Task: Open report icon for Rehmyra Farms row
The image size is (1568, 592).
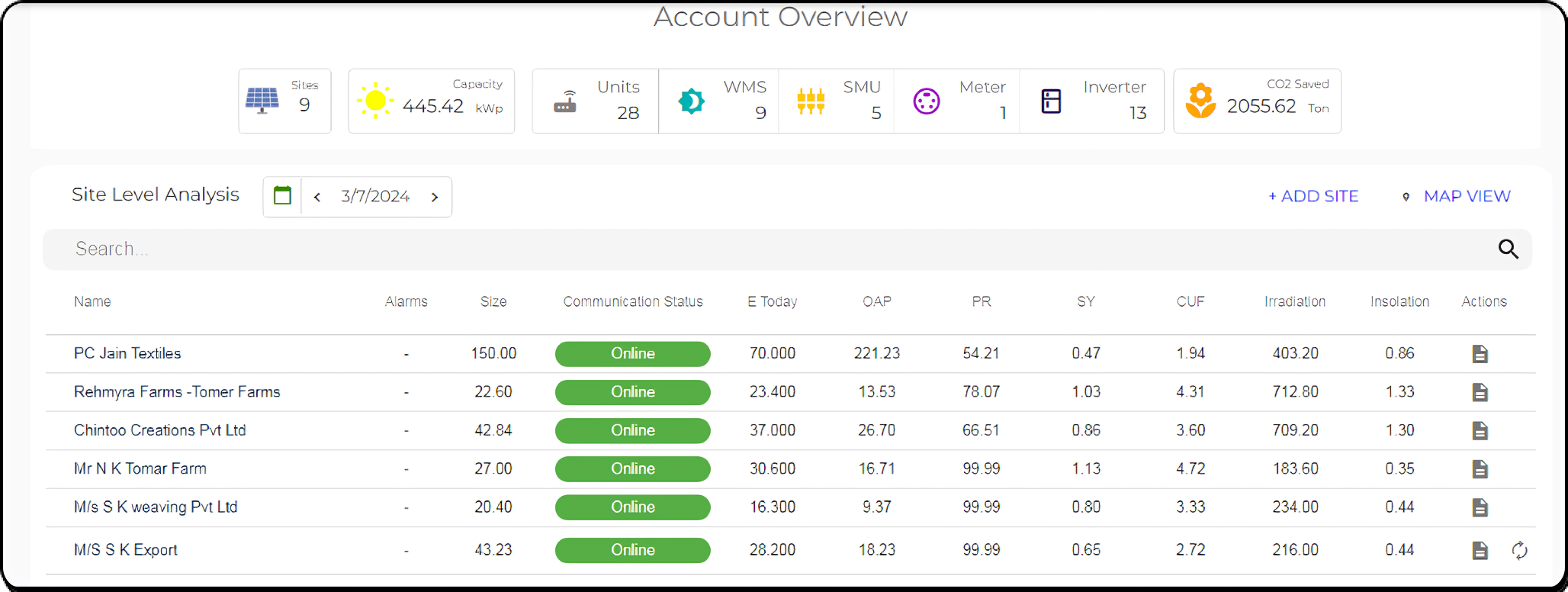Action: tap(1480, 392)
